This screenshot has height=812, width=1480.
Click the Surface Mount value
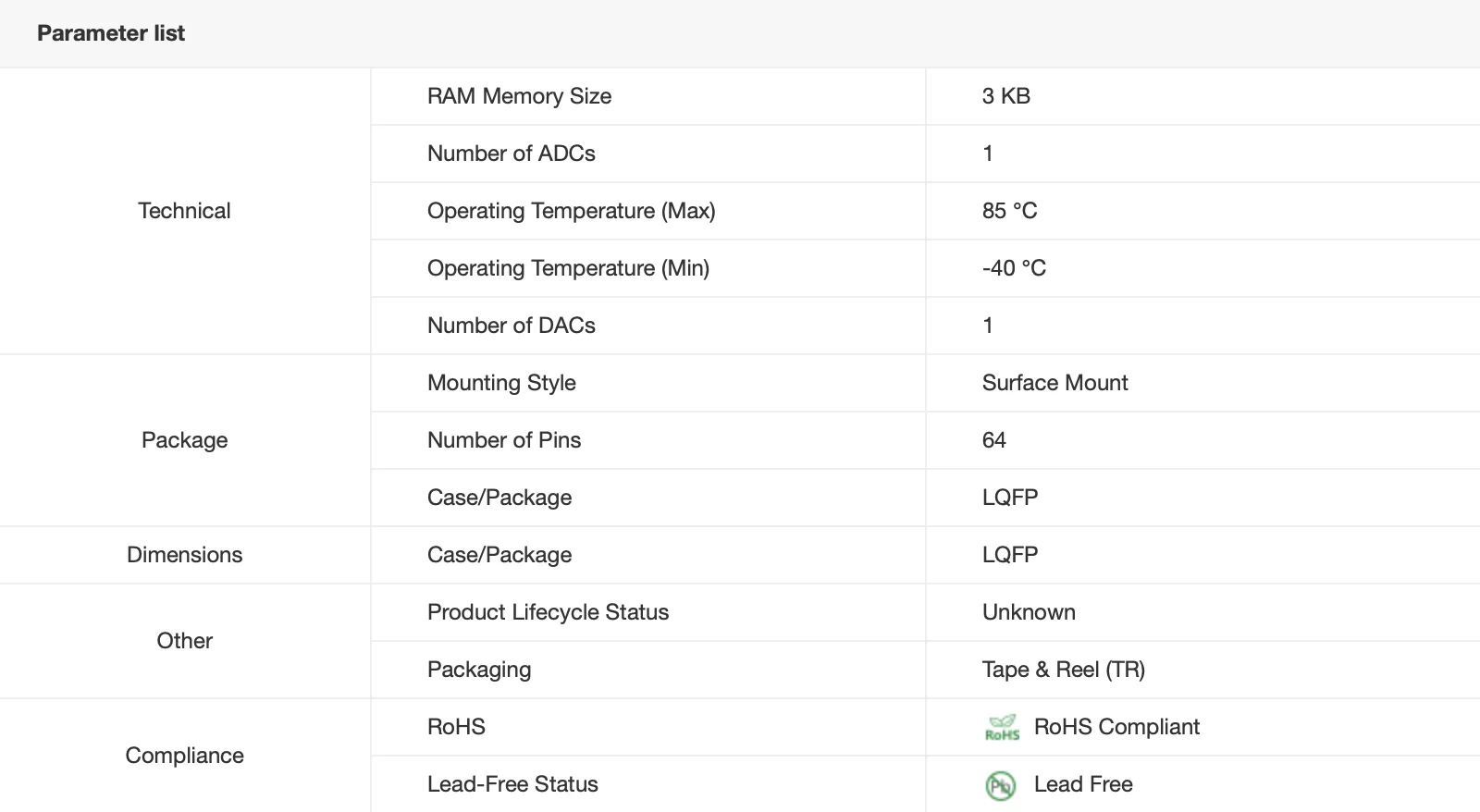click(x=1054, y=383)
